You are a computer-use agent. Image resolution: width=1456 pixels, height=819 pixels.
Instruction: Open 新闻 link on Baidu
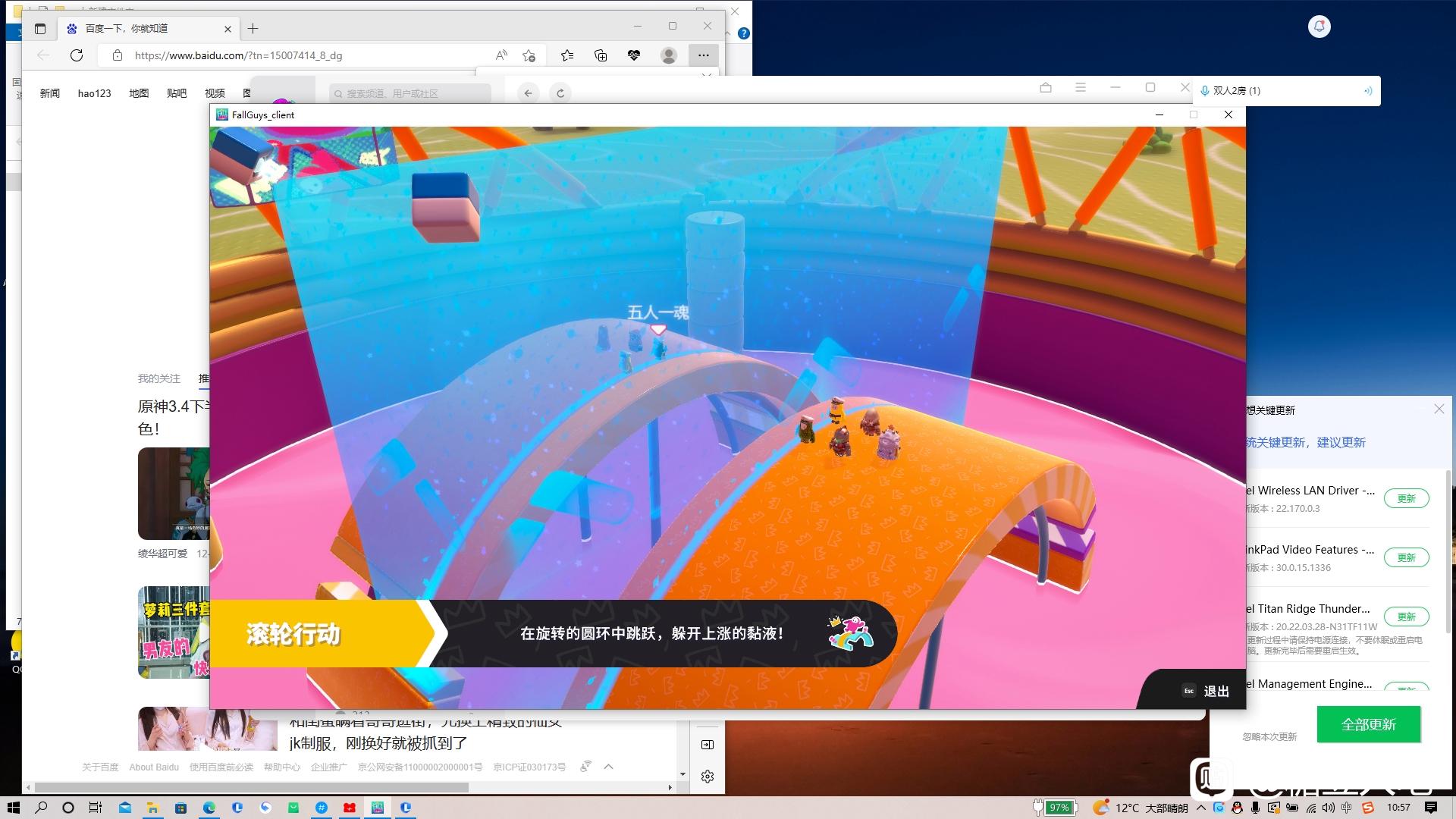point(50,93)
